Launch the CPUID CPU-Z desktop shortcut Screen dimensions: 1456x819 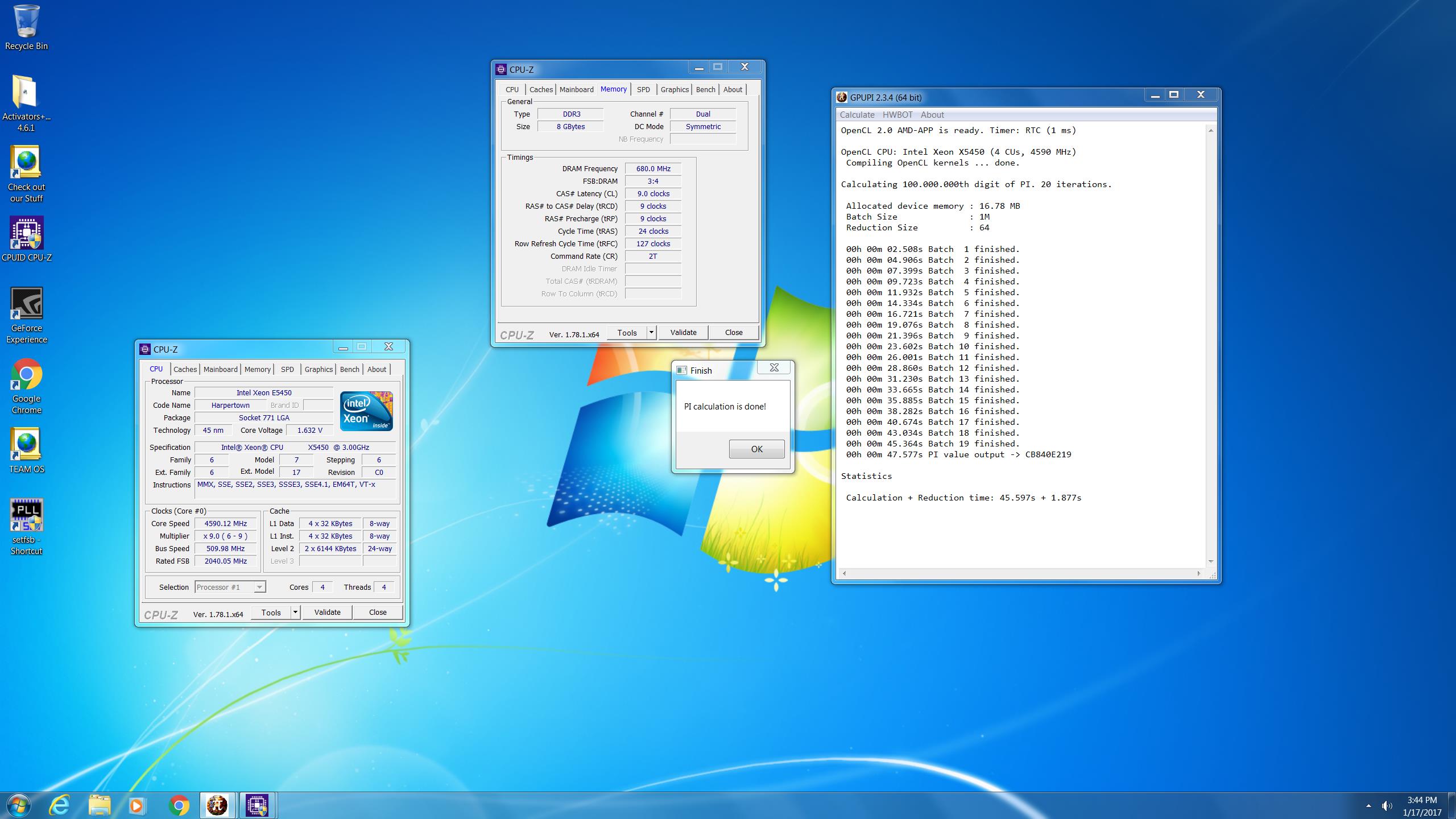click(x=26, y=239)
